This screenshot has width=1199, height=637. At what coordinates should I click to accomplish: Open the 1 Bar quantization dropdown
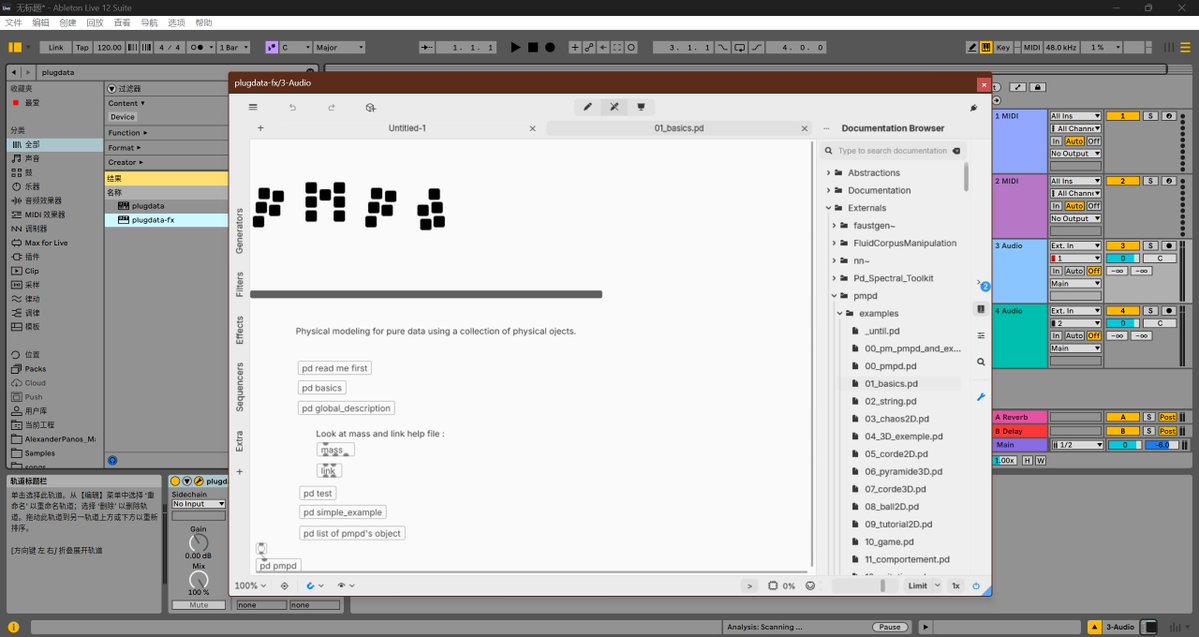click(234, 47)
